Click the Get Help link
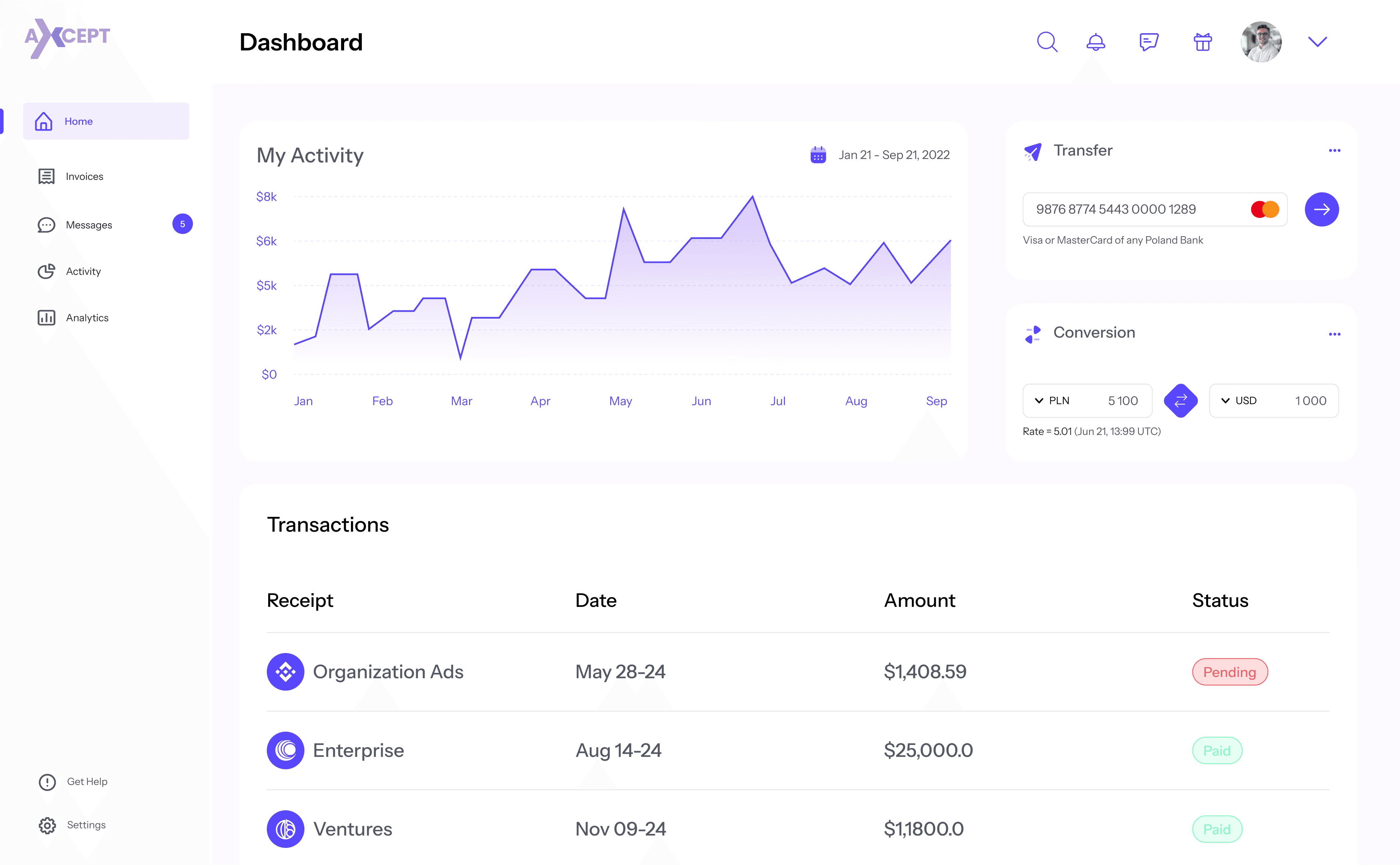 [x=87, y=782]
